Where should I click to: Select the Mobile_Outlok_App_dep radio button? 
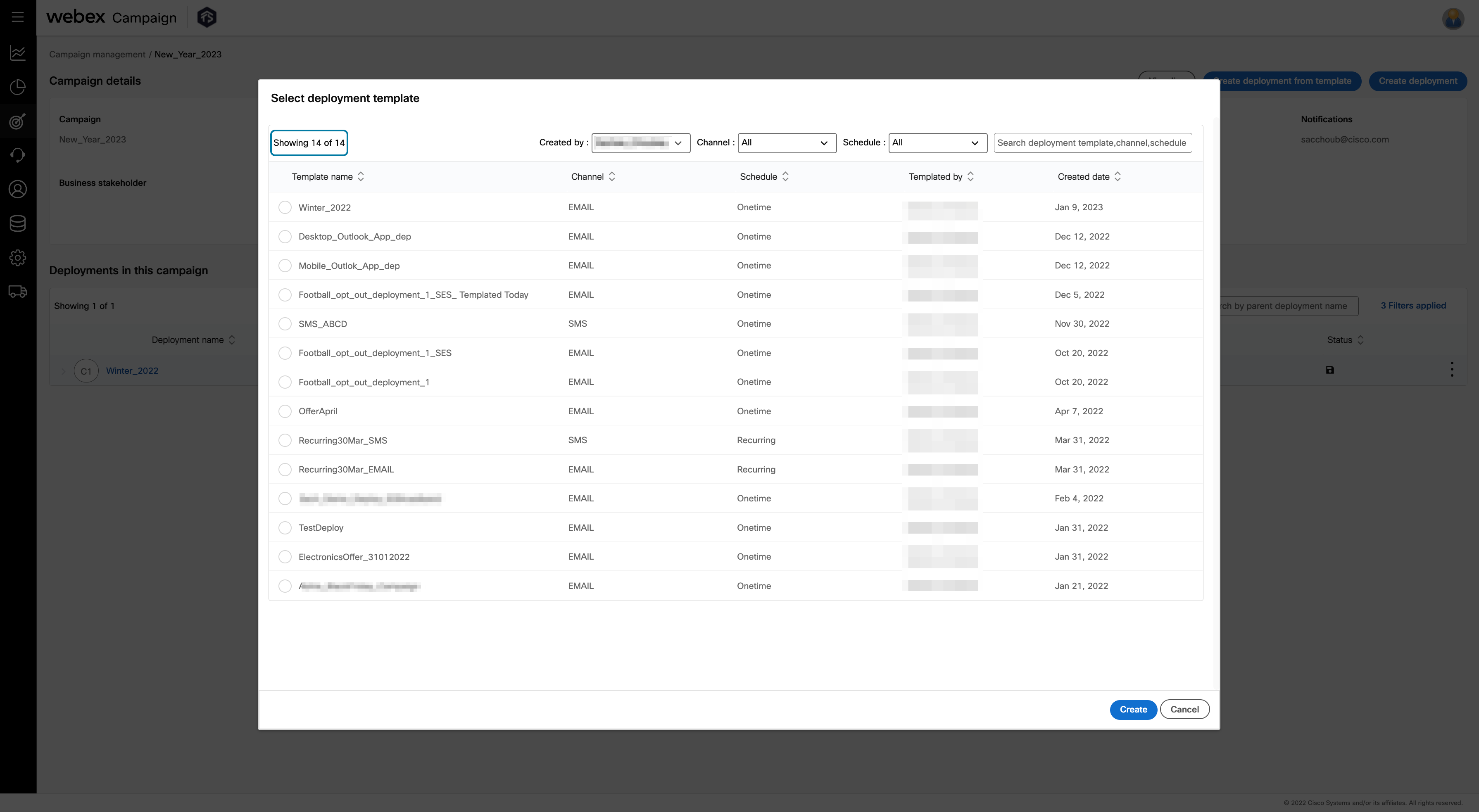click(285, 266)
